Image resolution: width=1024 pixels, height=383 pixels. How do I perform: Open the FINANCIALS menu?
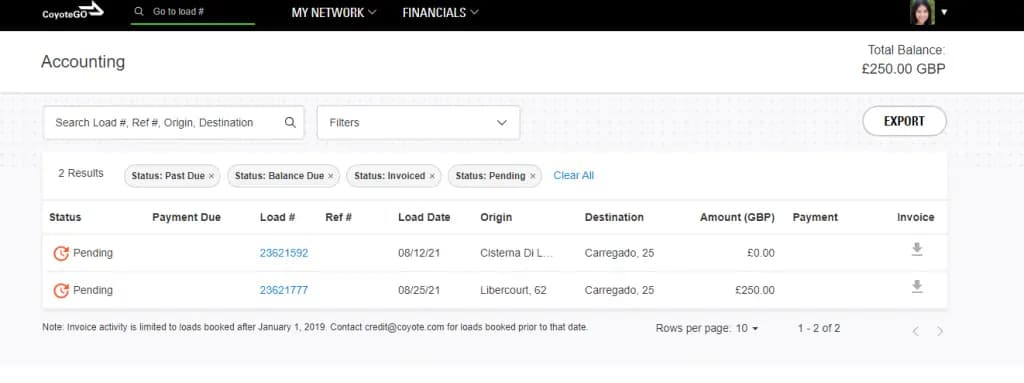(x=440, y=12)
